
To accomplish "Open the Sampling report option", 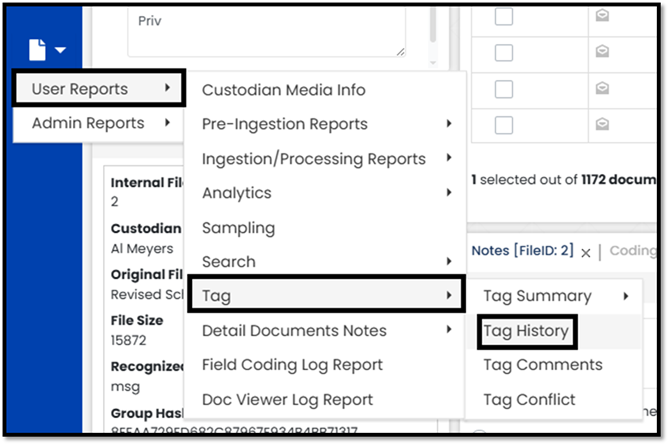I will (x=238, y=227).
